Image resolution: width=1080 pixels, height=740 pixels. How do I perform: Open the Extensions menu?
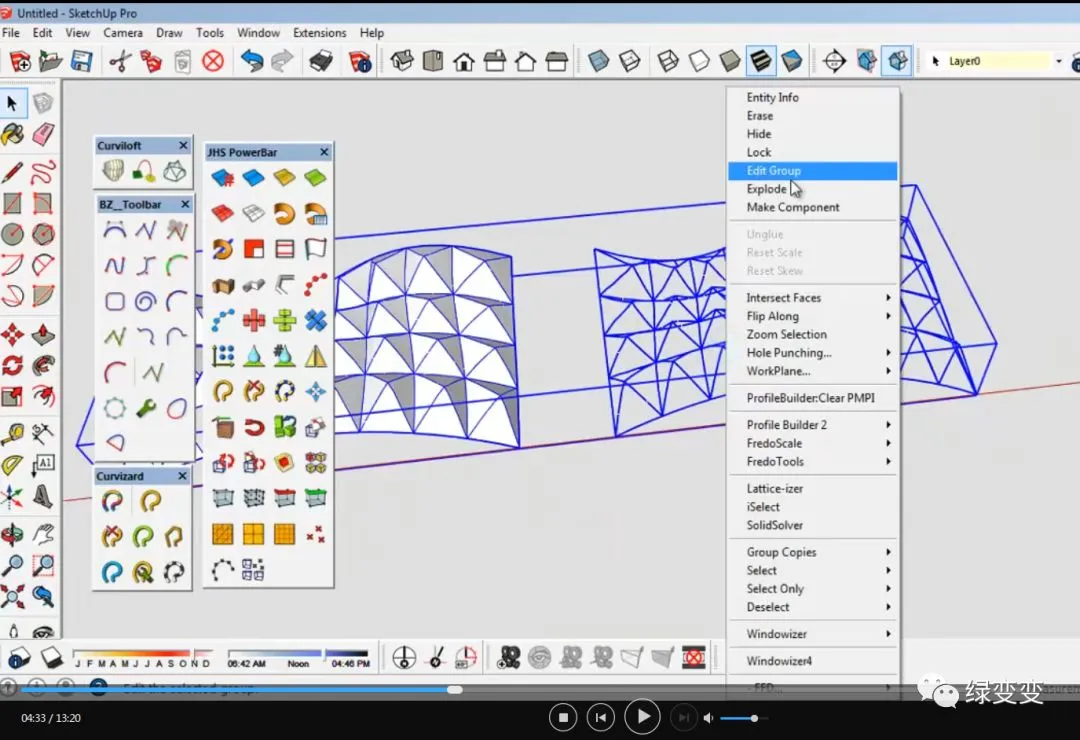320,33
